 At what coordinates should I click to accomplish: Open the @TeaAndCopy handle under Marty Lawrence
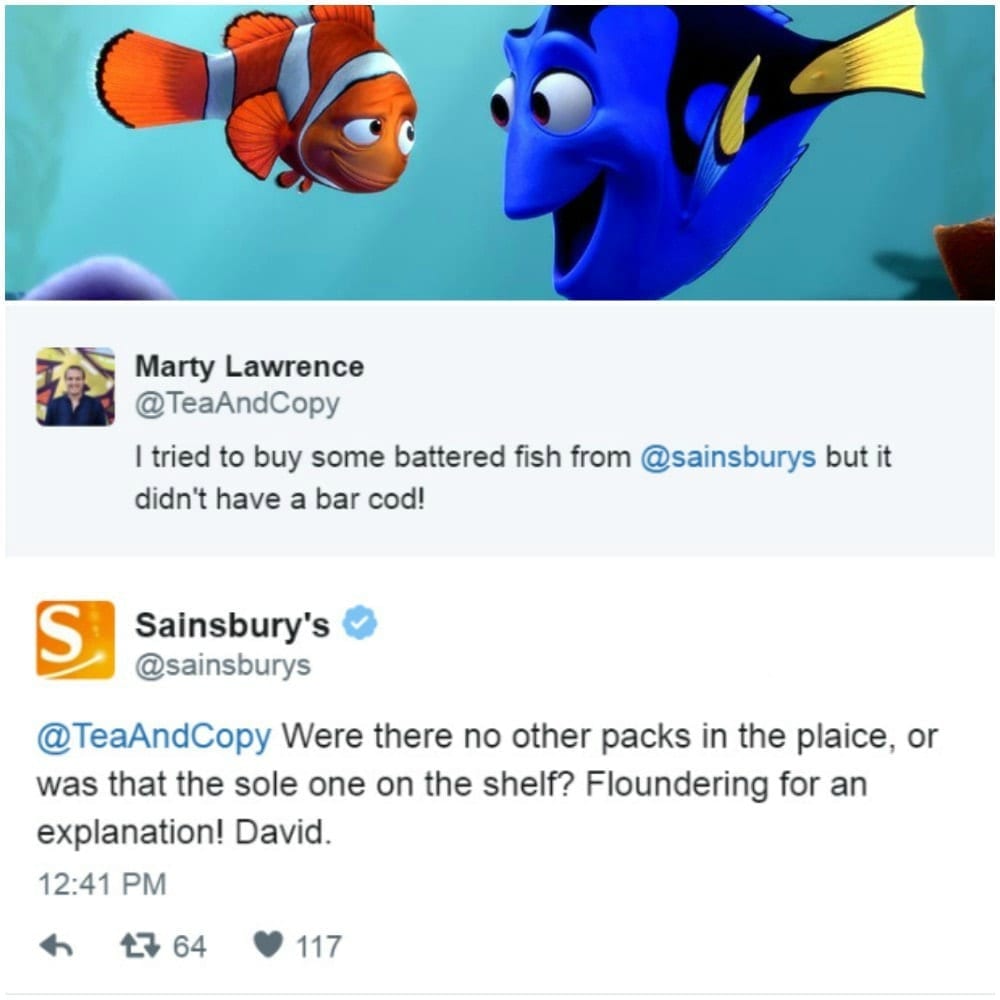coord(237,404)
